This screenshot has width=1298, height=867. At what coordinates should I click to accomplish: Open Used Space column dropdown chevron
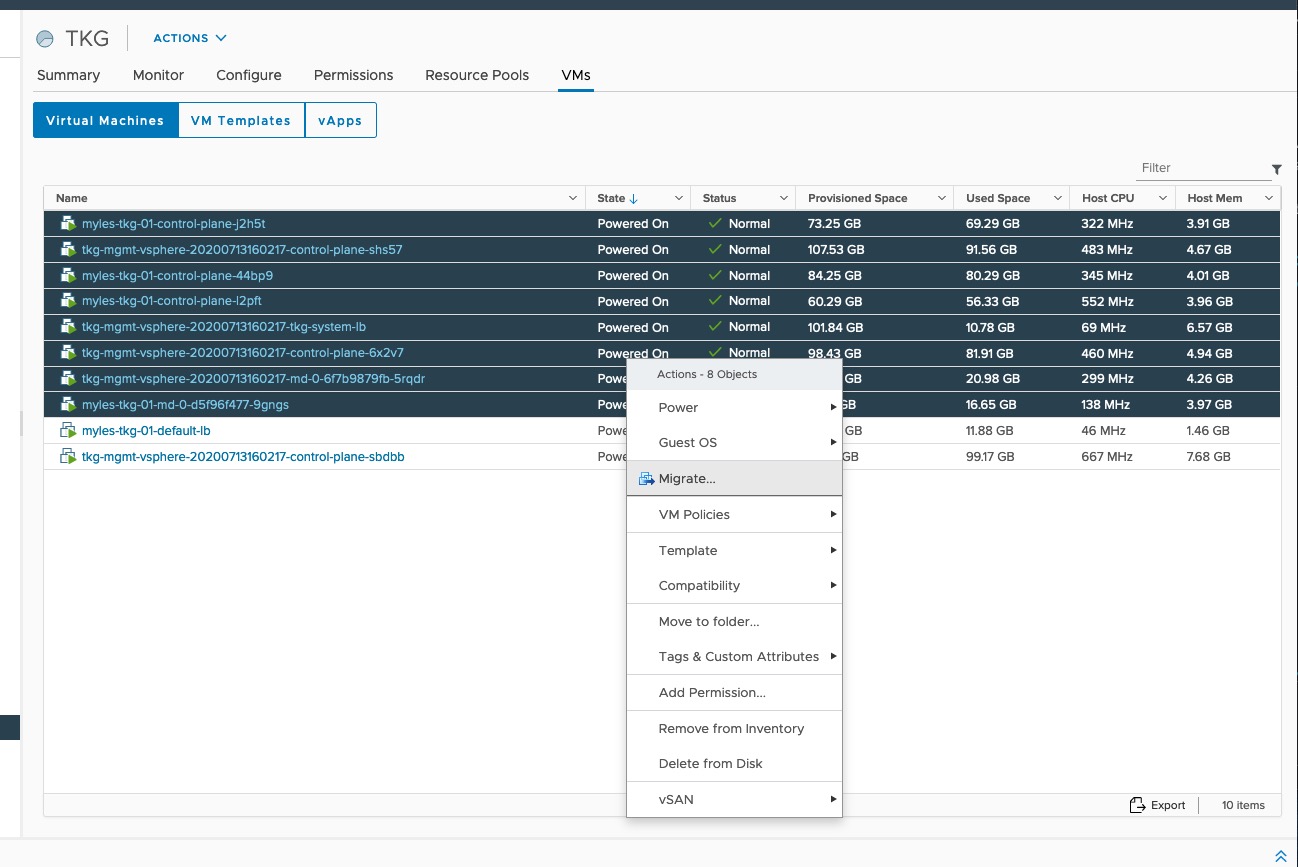coord(1058,198)
